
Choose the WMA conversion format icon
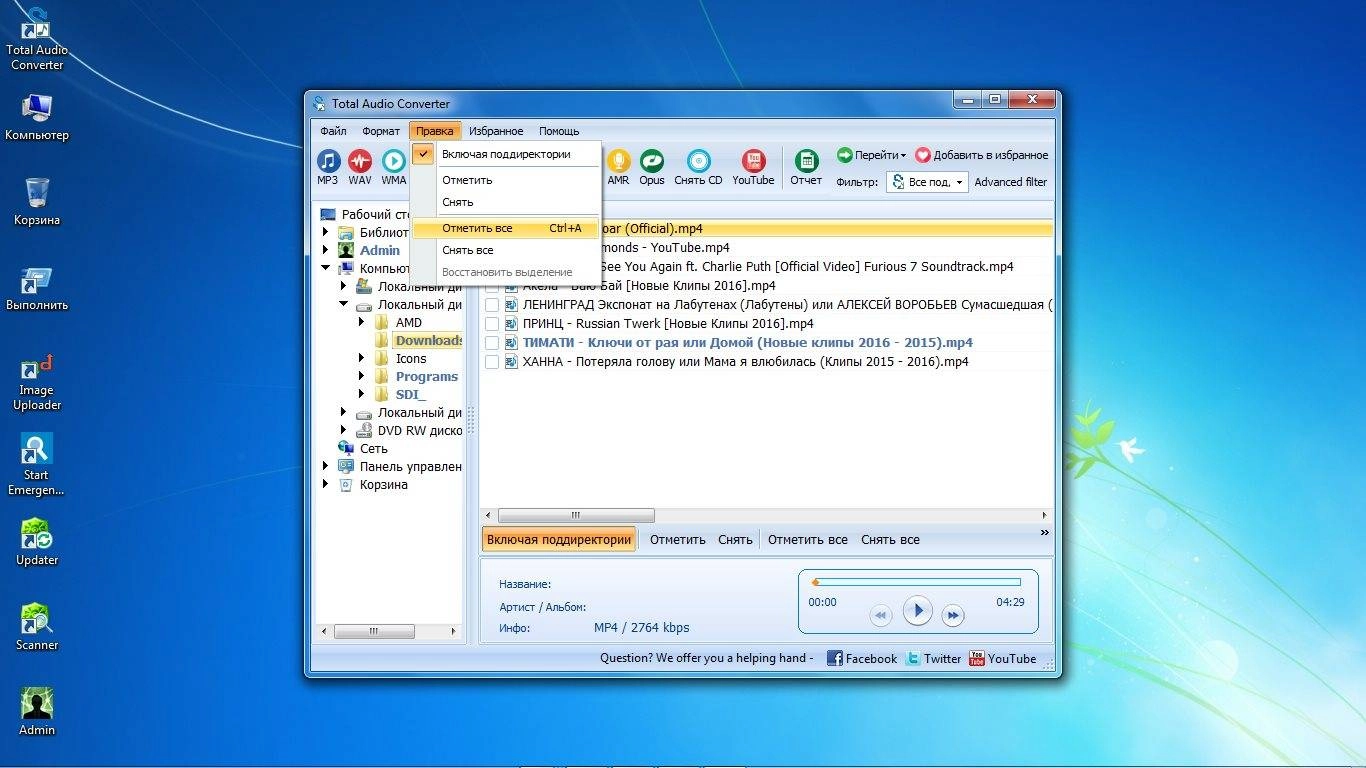coord(394,167)
